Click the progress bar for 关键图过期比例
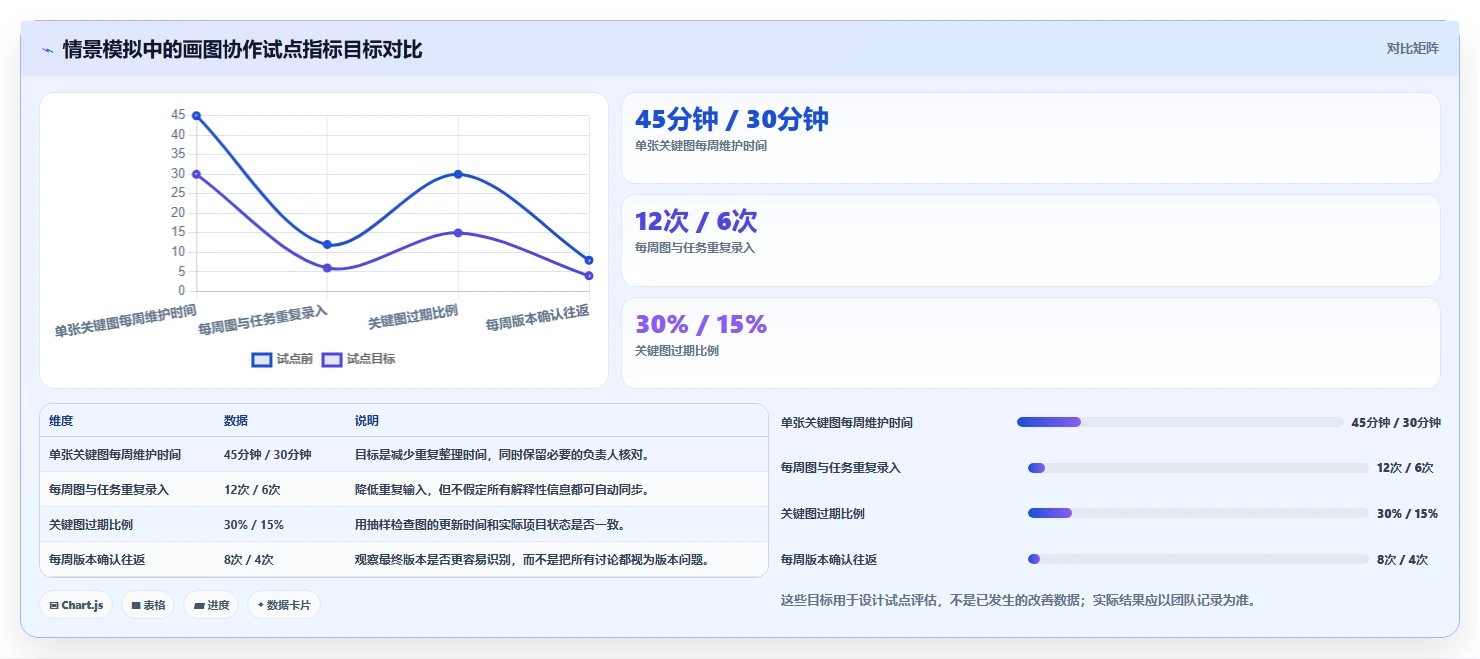 [x=1198, y=513]
